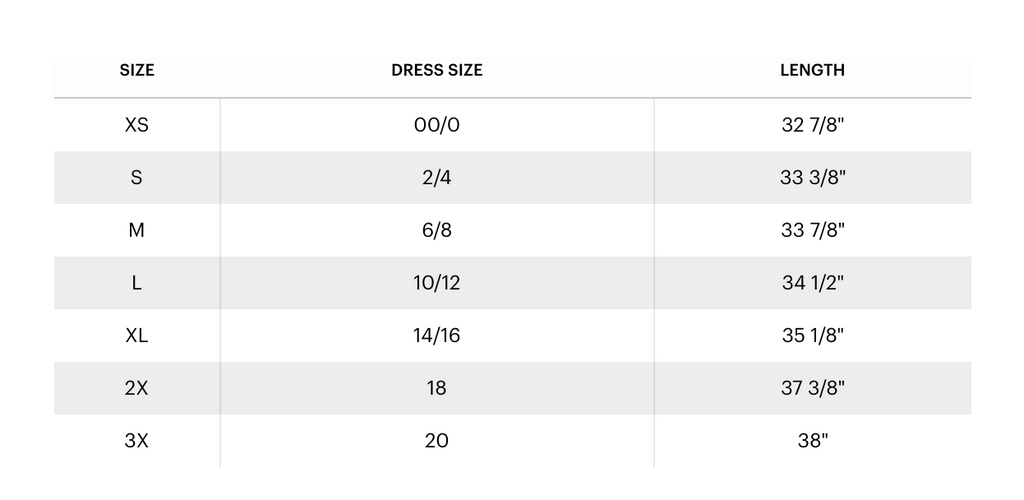Image resolution: width=1024 pixels, height=500 pixels.
Task: Click the 14/16 dress size cell
Action: coord(437,336)
